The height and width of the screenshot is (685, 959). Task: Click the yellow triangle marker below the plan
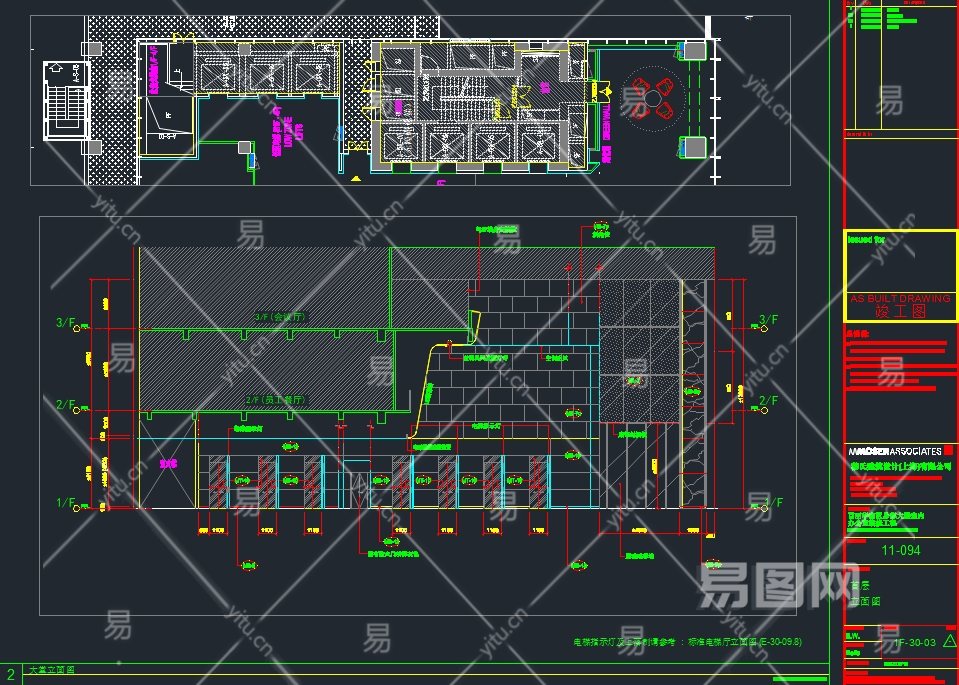355,179
